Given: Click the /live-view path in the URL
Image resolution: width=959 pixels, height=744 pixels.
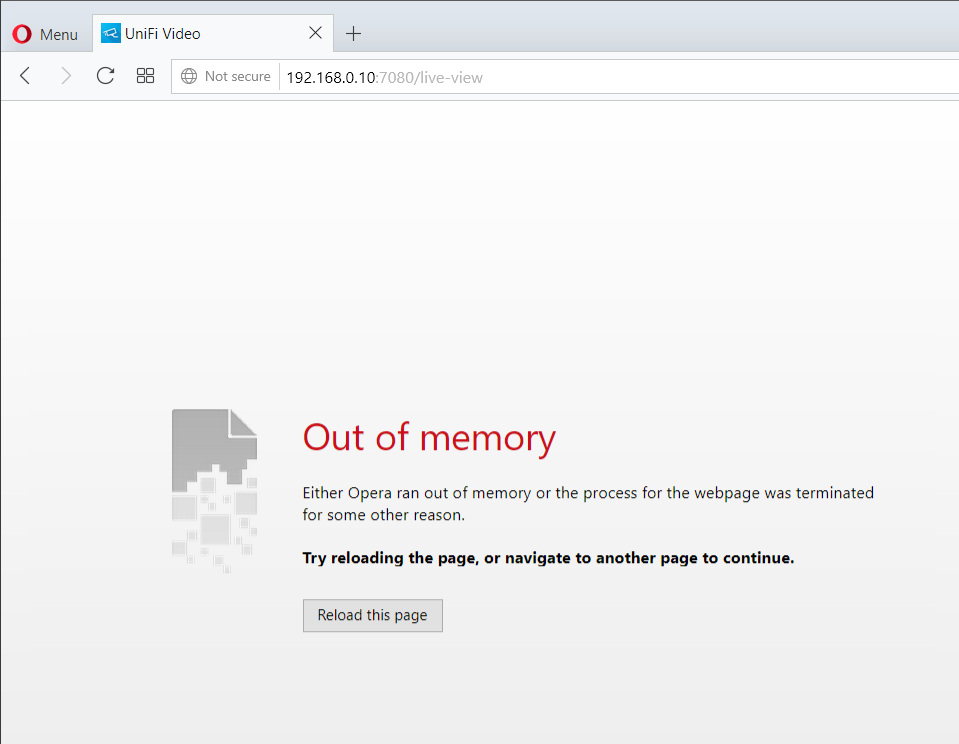Looking at the screenshot, I should (448, 77).
